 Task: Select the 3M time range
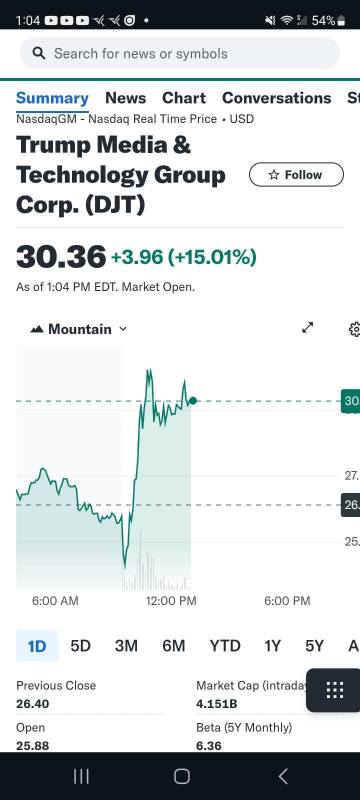click(x=126, y=646)
